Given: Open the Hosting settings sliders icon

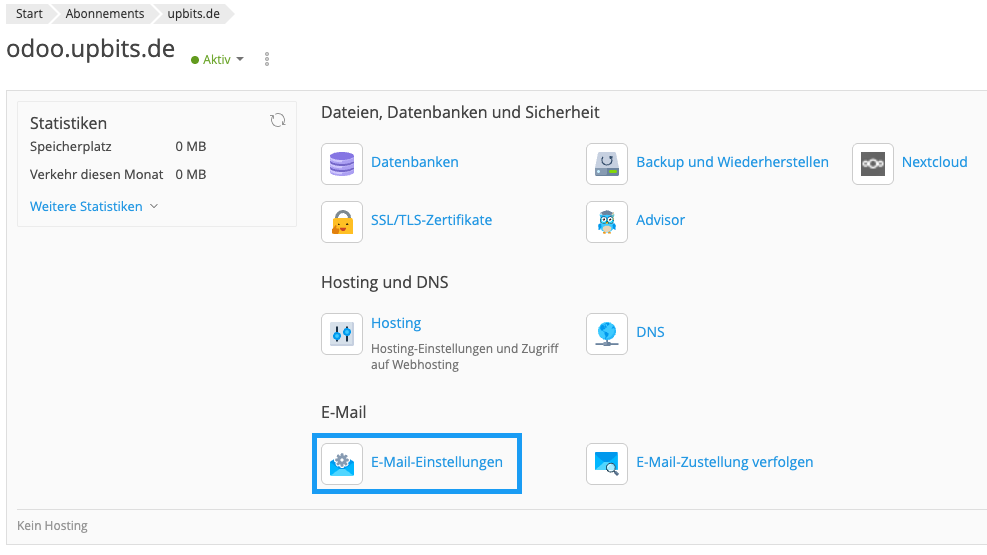Looking at the screenshot, I should click(342, 334).
